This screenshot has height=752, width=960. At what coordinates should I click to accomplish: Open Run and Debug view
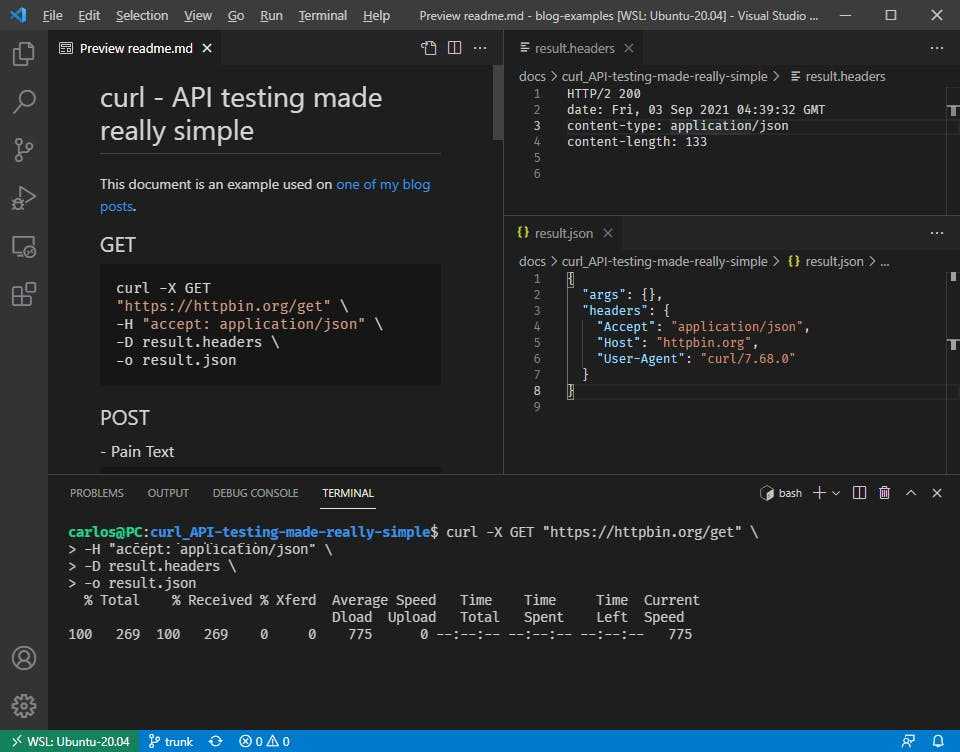click(24, 198)
